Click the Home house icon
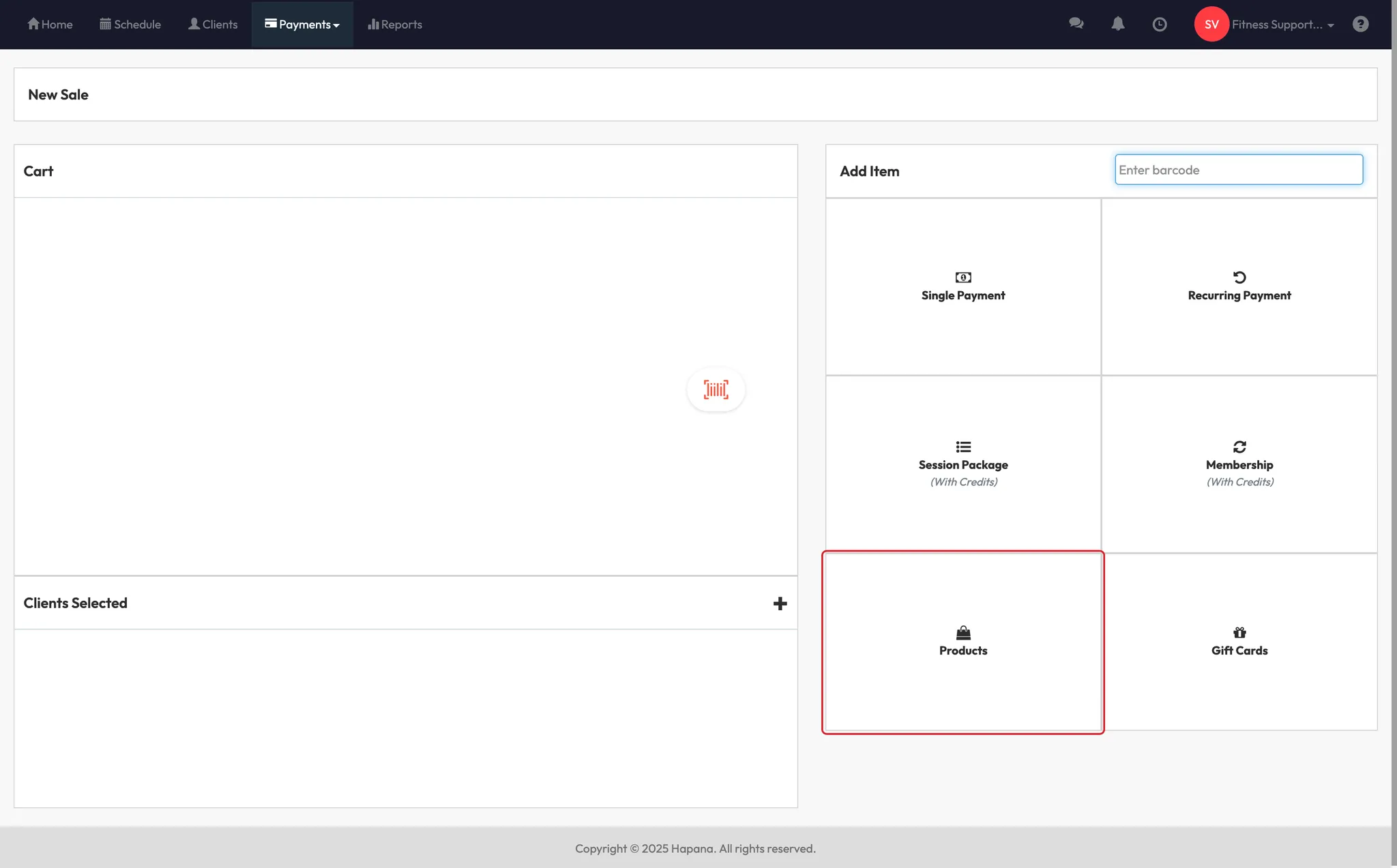 coord(33,24)
